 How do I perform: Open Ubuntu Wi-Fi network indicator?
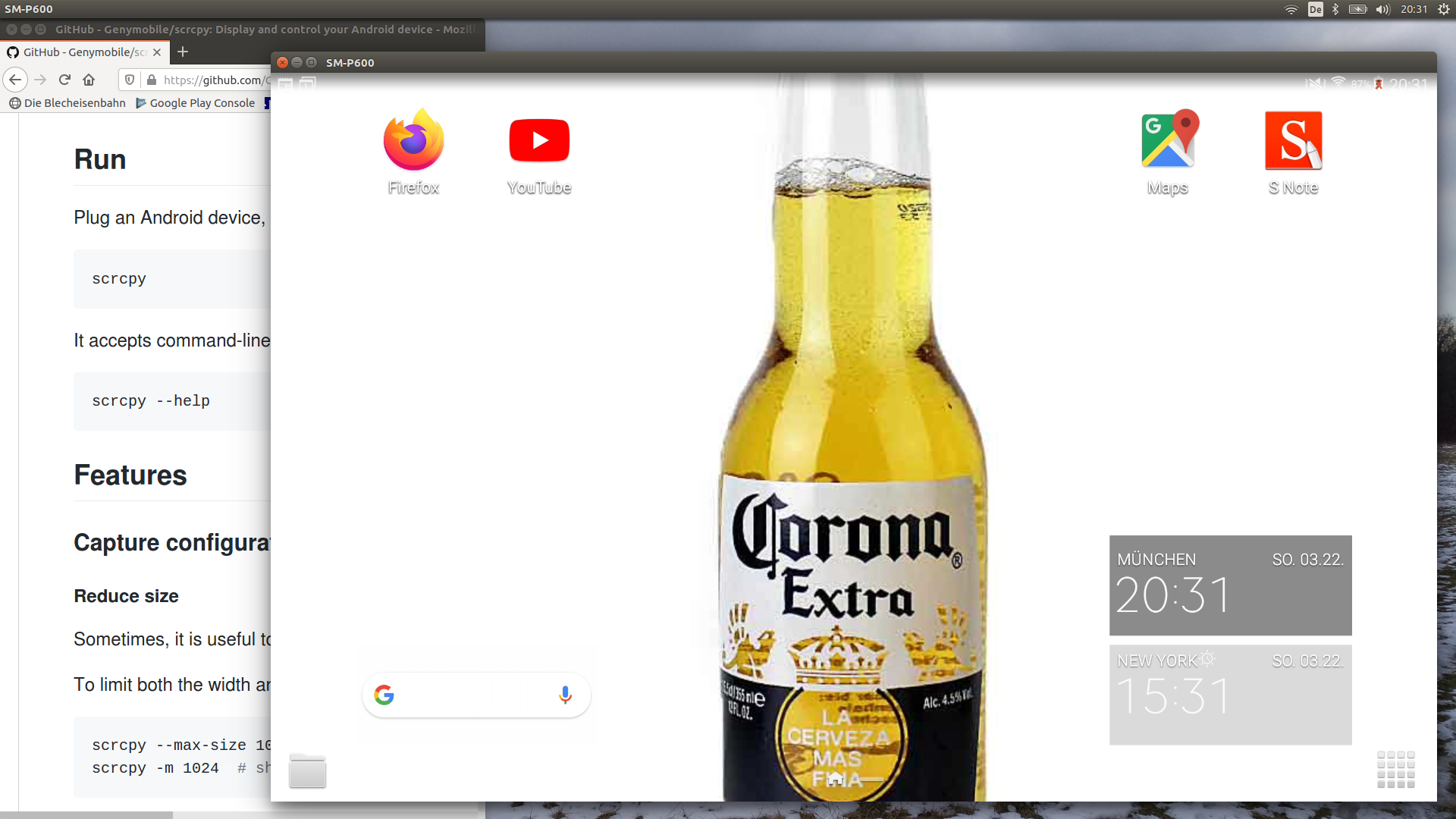pos(1291,9)
